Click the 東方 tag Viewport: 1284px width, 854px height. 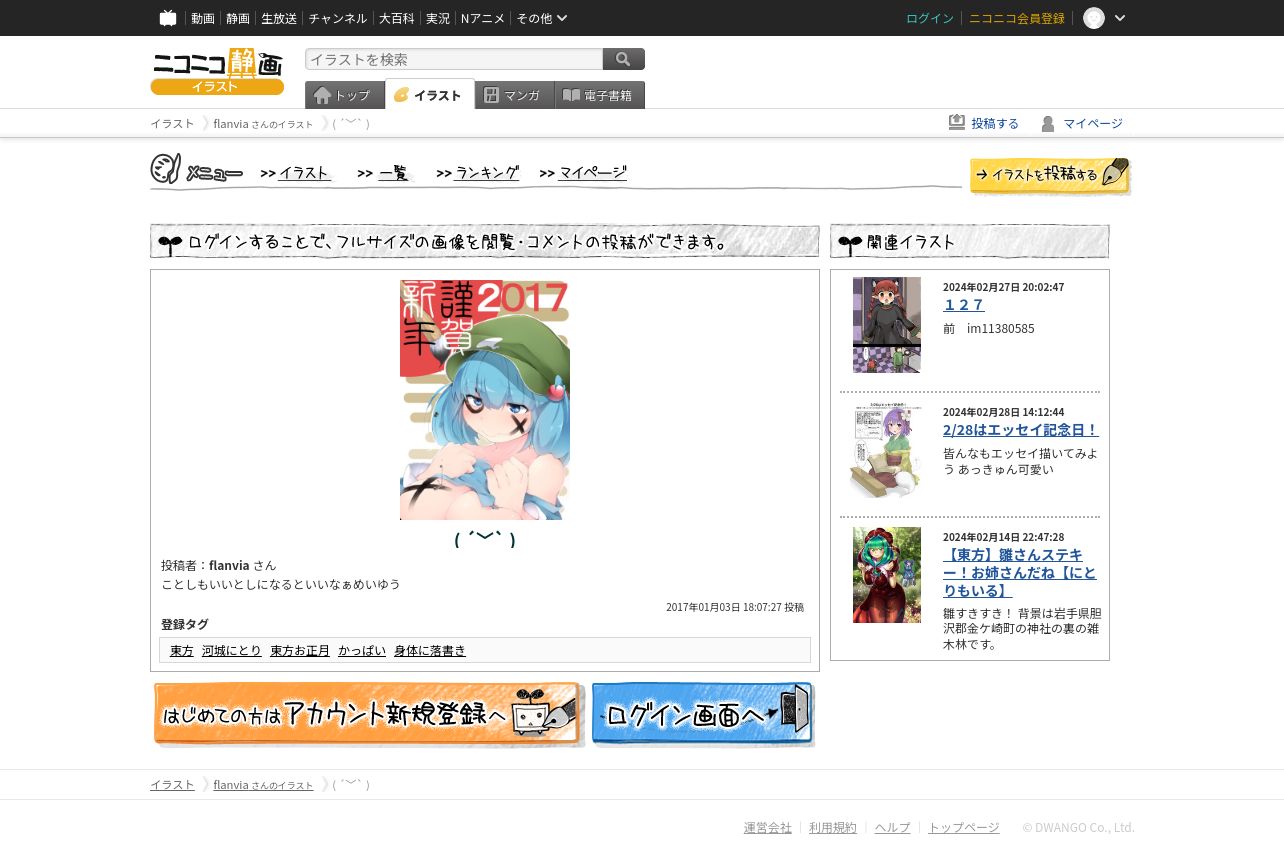tap(182, 650)
